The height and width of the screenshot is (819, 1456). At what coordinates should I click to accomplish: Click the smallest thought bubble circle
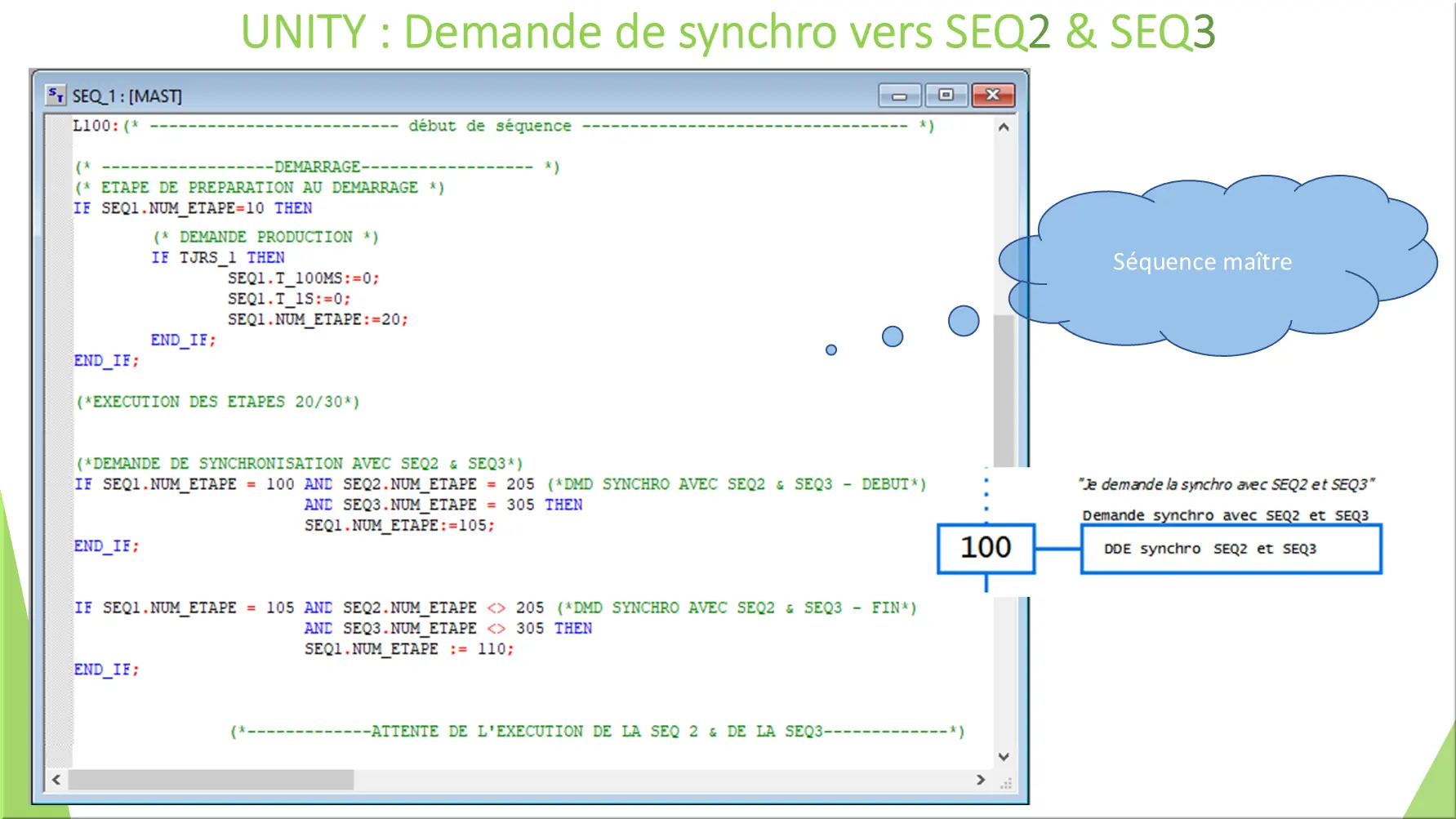click(831, 350)
